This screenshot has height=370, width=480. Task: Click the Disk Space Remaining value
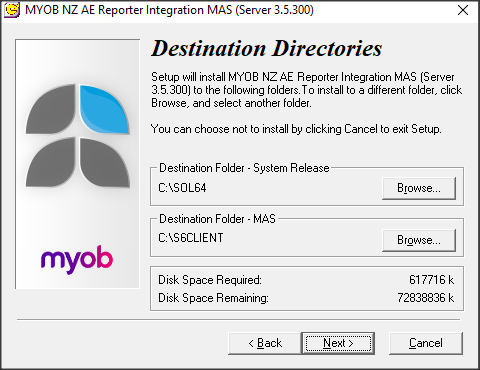tap(425, 298)
